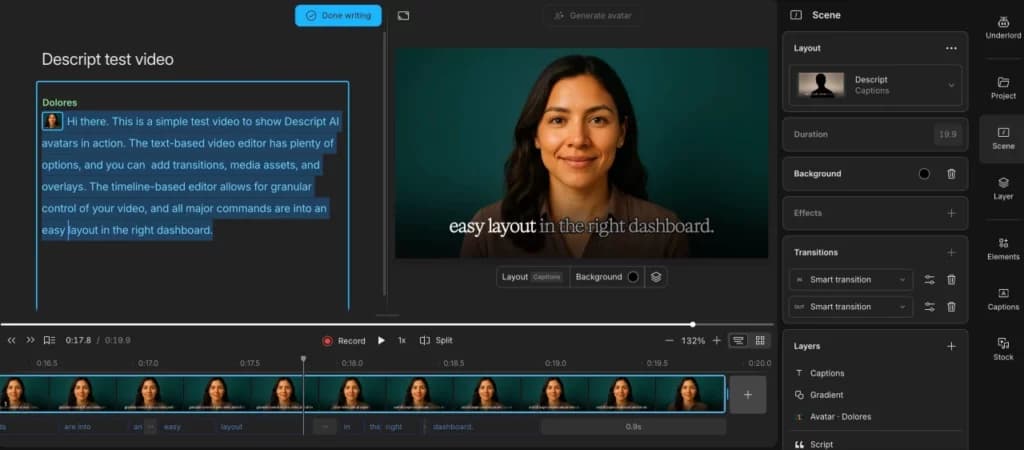Open the second Smart transition dropdown
The width and height of the screenshot is (1024, 450).
coord(851,307)
